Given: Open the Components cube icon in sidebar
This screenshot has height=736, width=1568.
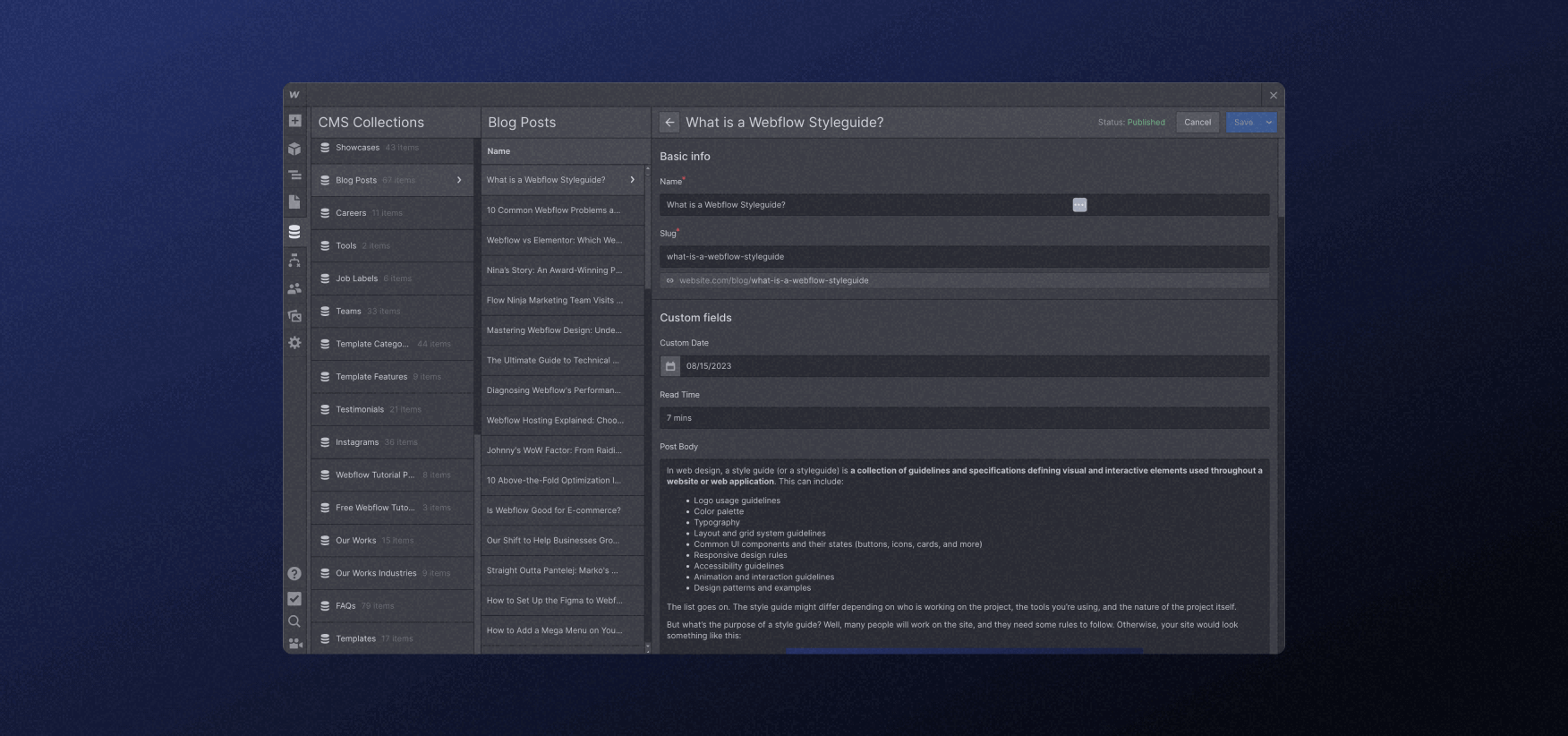Looking at the screenshot, I should pyautogui.click(x=294, y=149).
